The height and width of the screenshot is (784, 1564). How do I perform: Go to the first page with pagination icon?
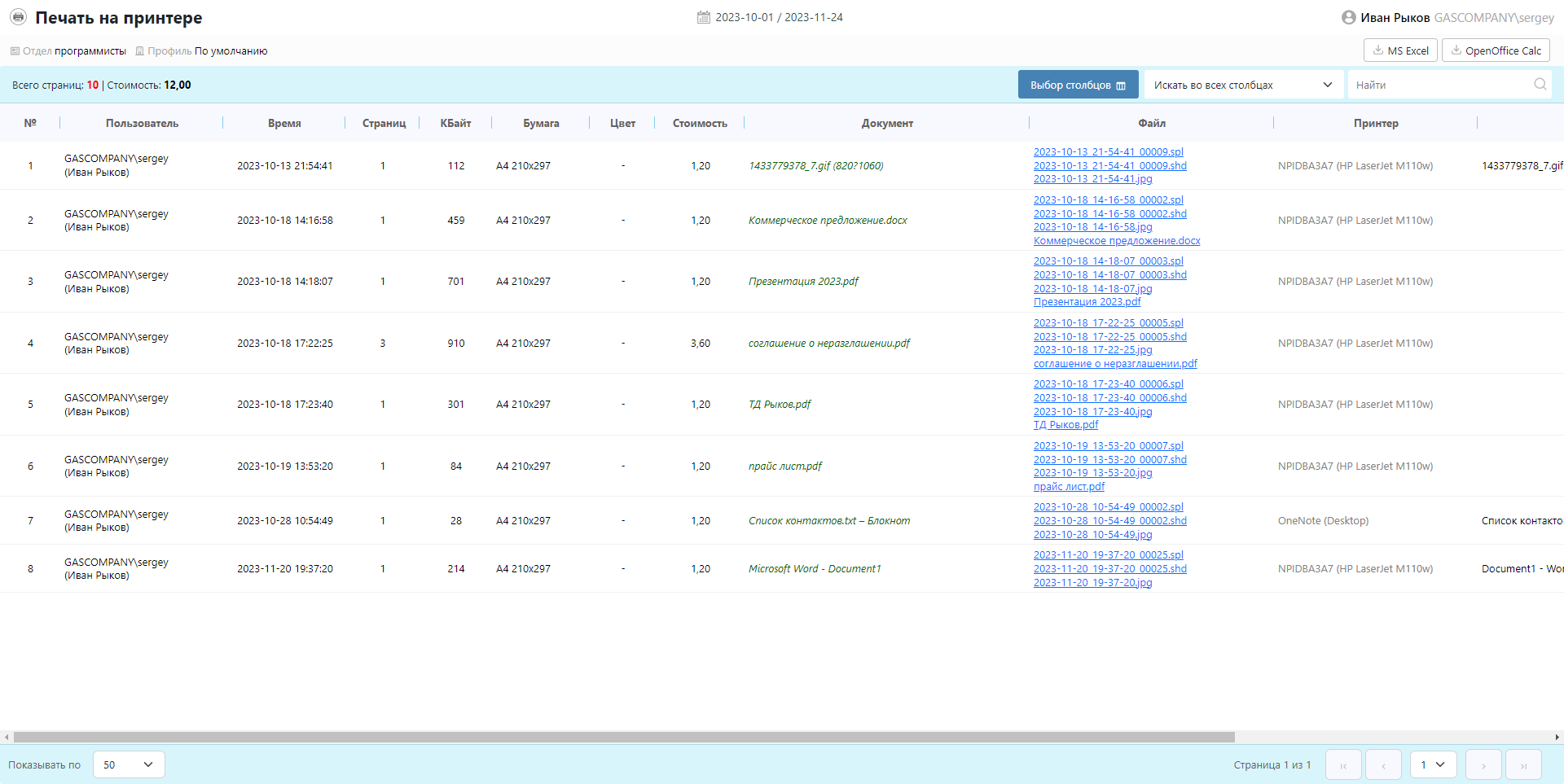tap(1343, 765)
